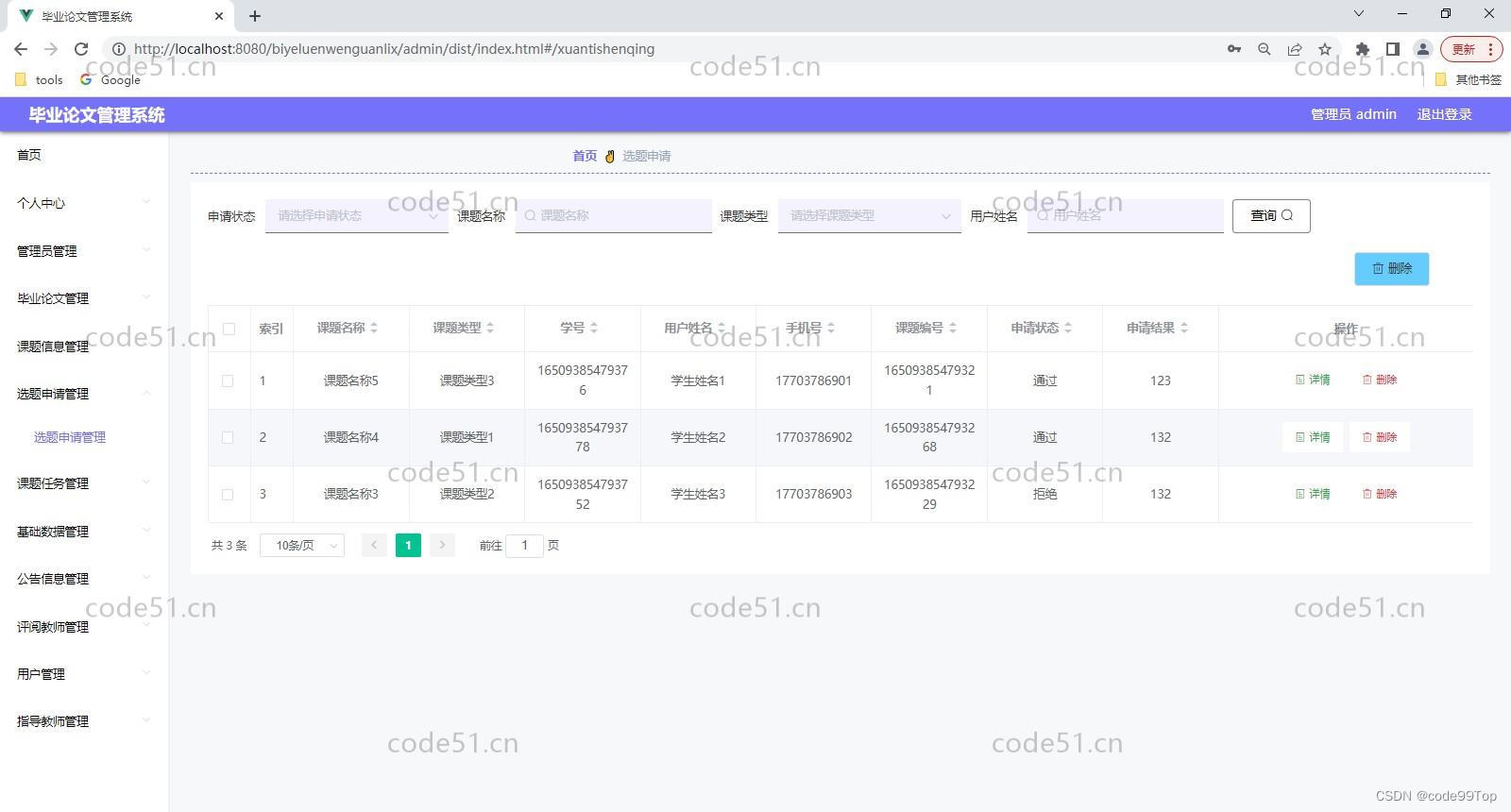Open the Google bookmark
The height and width of the screenshot is (812, 1511).
110,80
